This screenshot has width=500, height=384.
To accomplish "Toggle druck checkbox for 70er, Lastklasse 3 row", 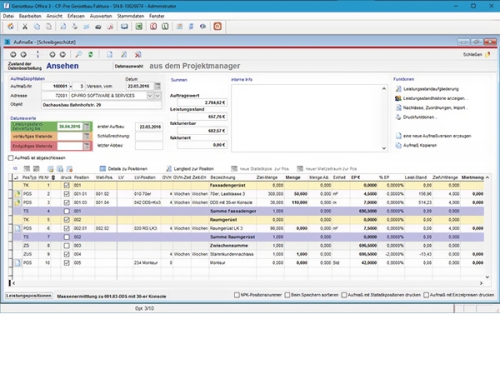I will click(x=67, y=194).
